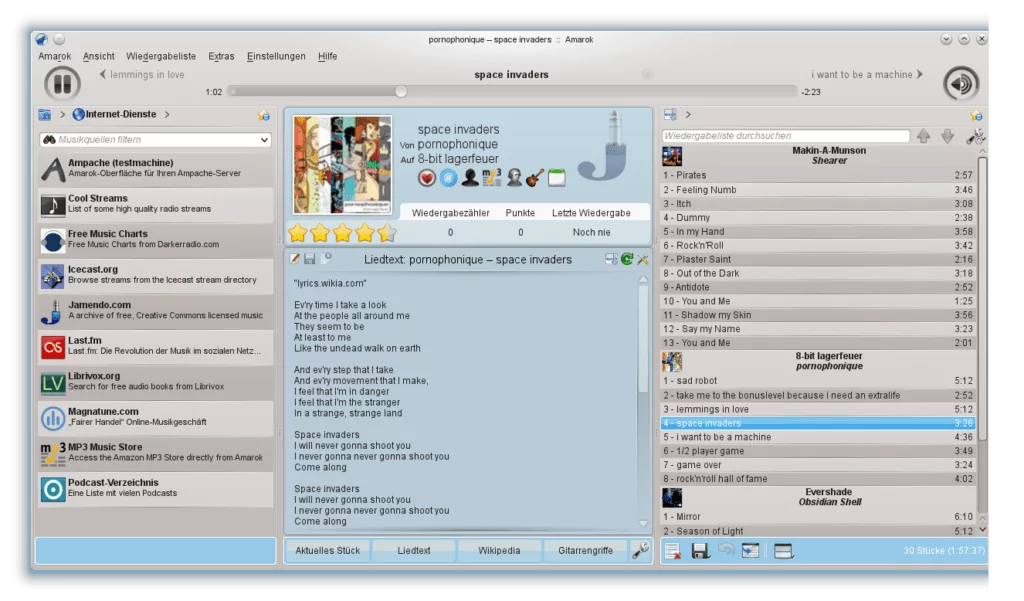Jump to previous search result (up arrow)

click(923, 136)
